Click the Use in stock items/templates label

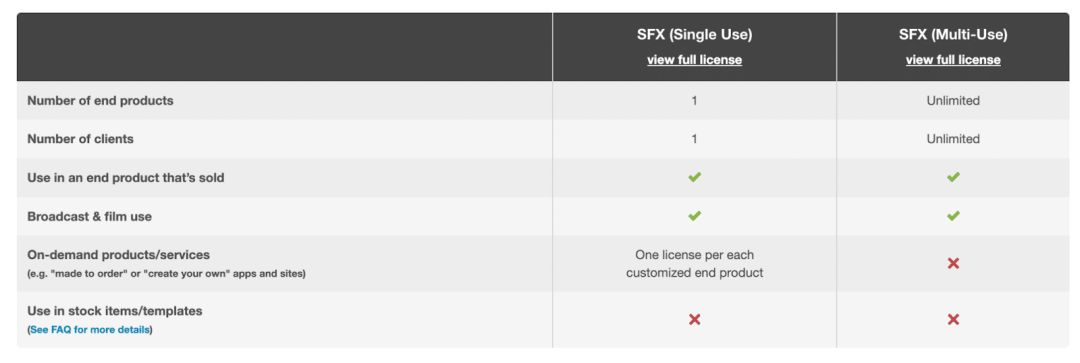point(115,311)
